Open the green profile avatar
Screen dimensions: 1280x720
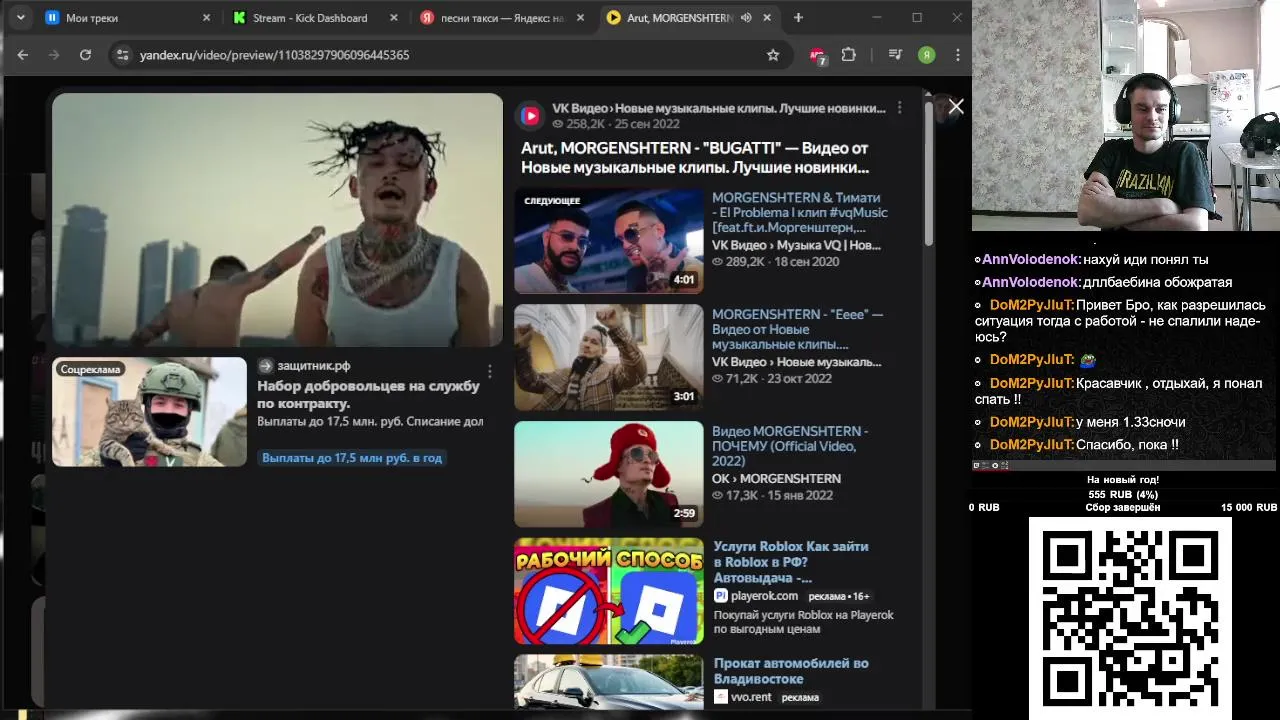(927, 55)
